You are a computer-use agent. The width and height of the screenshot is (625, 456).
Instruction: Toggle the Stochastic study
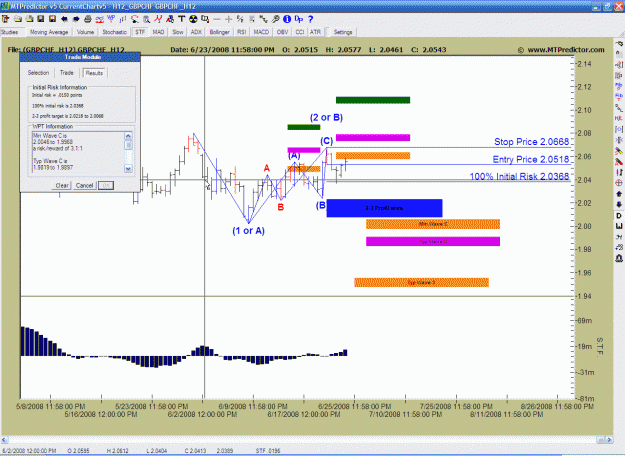click(114, 32)
